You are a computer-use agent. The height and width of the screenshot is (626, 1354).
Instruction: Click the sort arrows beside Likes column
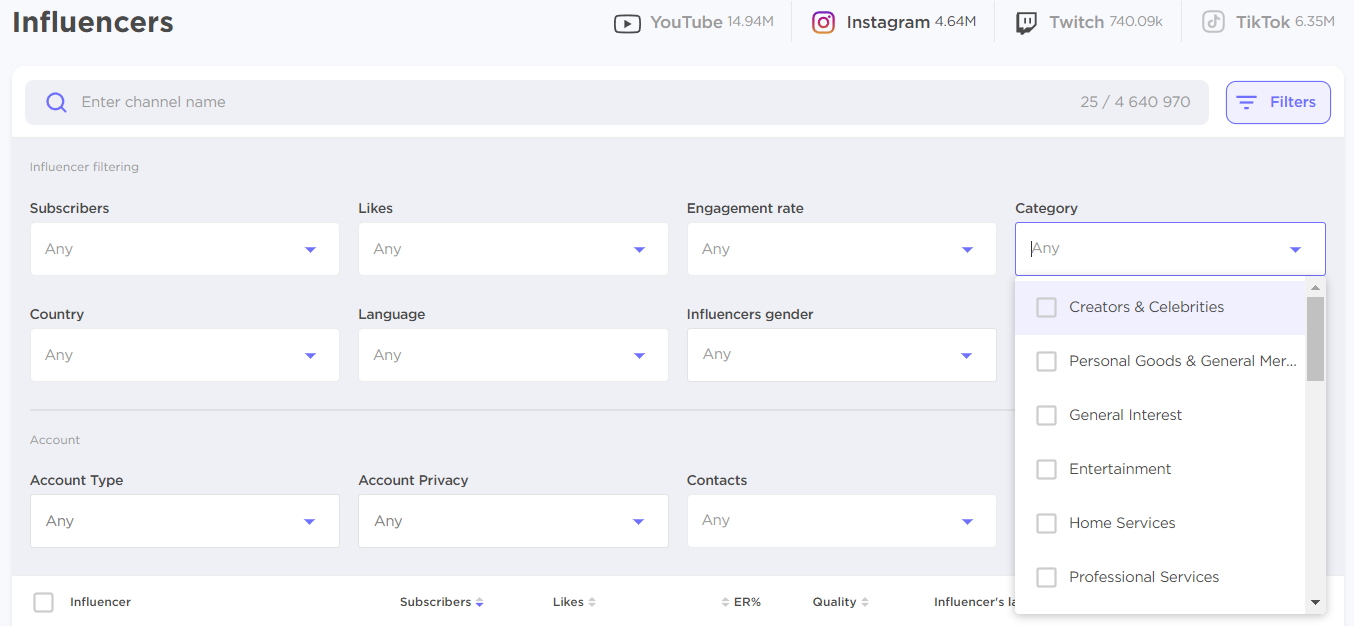pyautogui.click(x=592, y=602)
